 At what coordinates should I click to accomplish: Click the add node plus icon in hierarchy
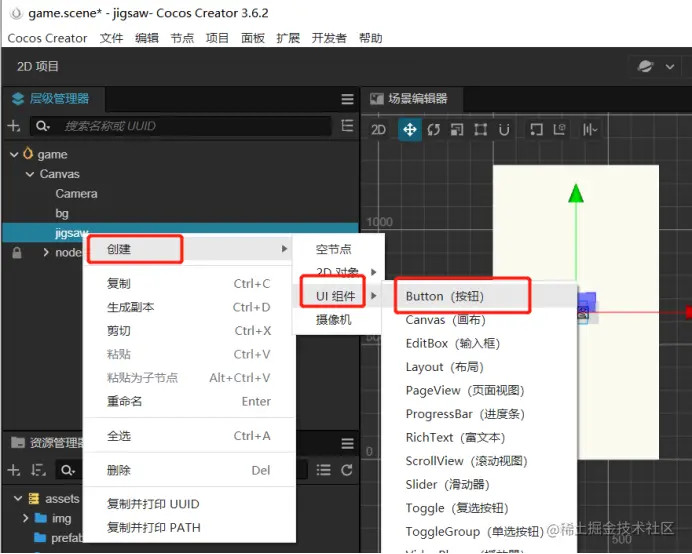click(x=14, y=126)
